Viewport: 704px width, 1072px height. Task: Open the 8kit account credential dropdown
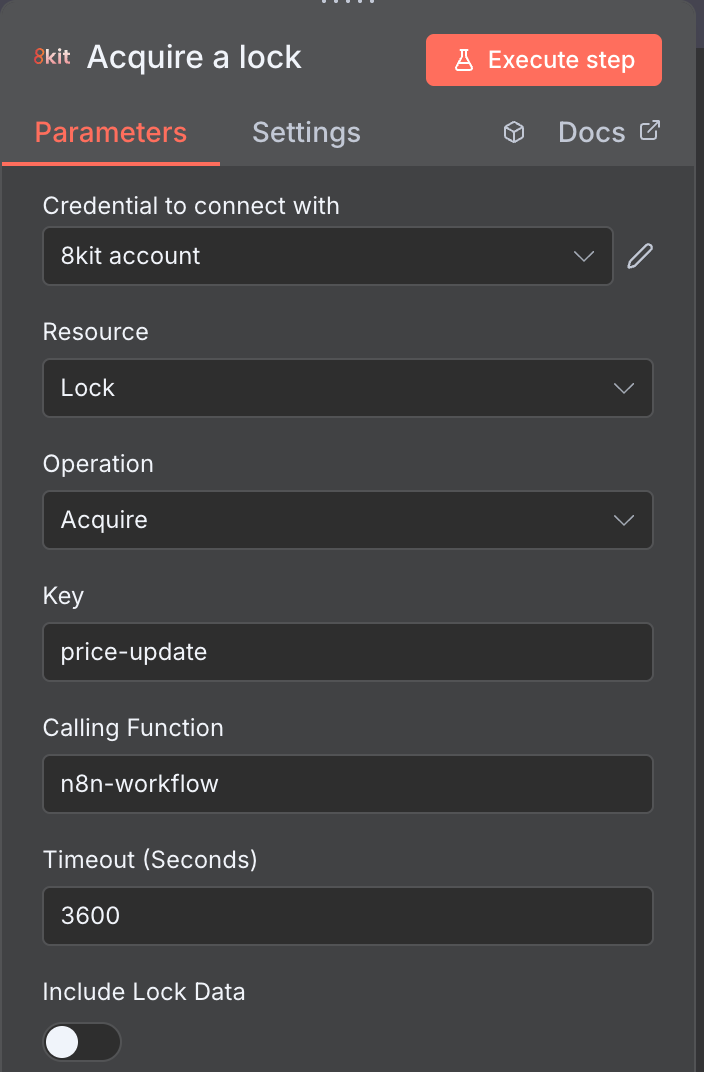(328, 256)
